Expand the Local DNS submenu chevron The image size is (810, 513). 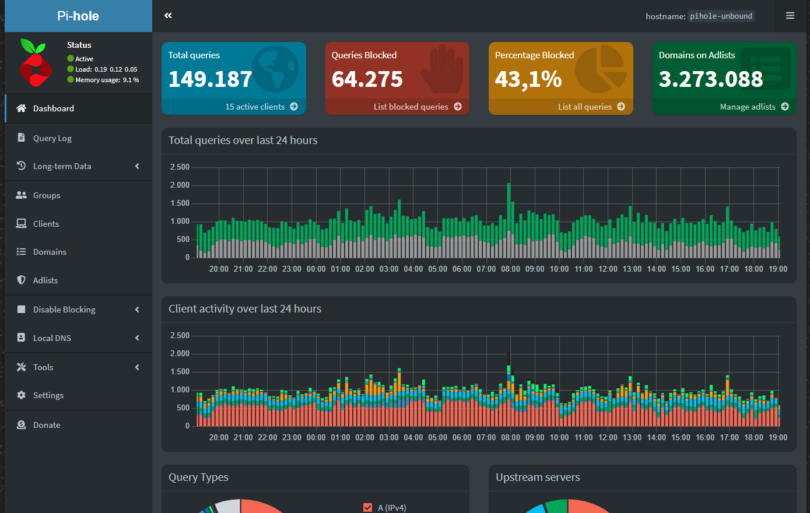137,338
